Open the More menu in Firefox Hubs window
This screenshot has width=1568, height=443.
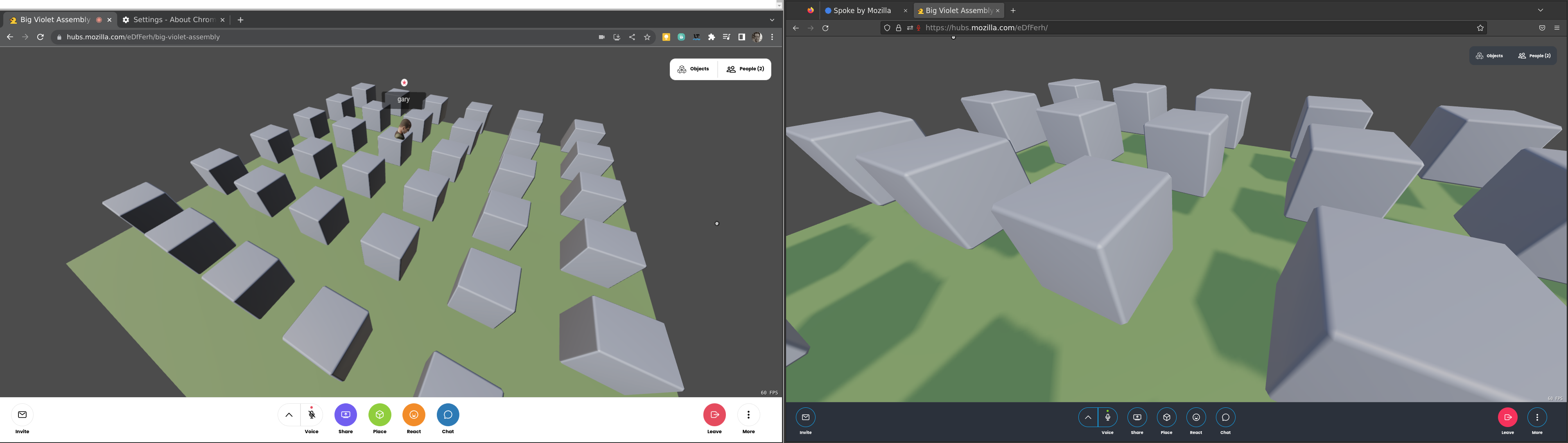pyautogui.click(x=1538, y=418)
